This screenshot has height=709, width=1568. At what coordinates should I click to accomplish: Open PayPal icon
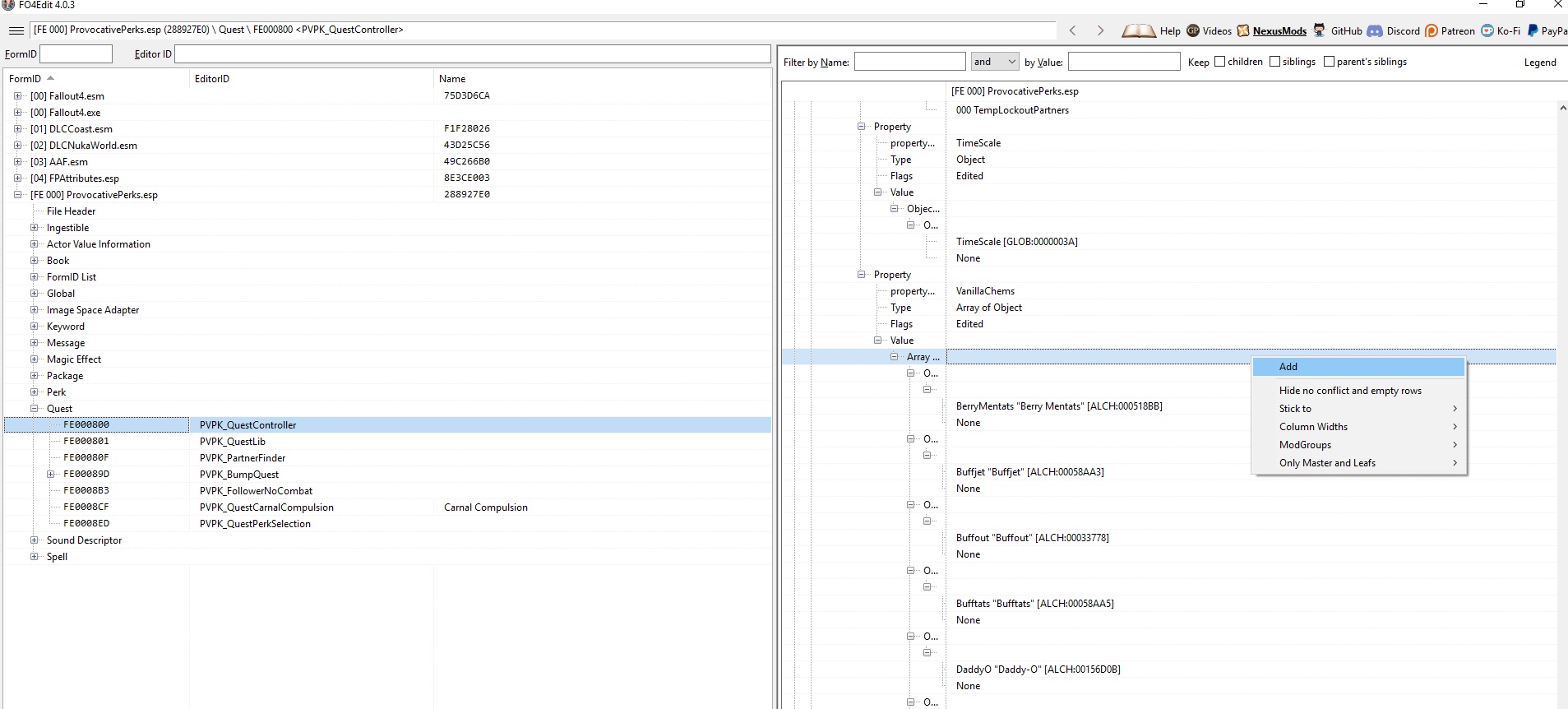(x=1533, y=30)
